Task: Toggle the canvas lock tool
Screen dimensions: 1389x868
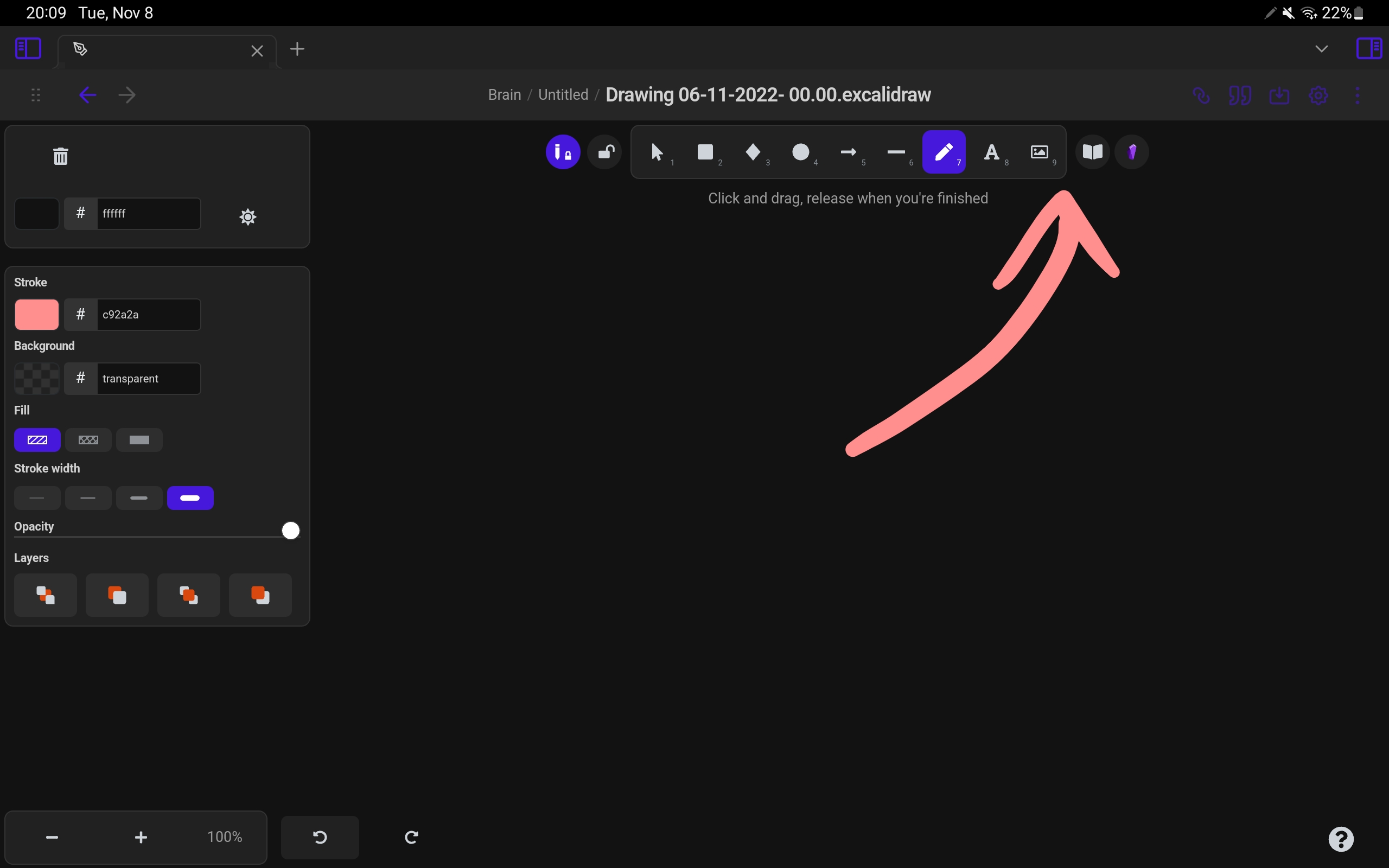Action: [x=605, y=152]
